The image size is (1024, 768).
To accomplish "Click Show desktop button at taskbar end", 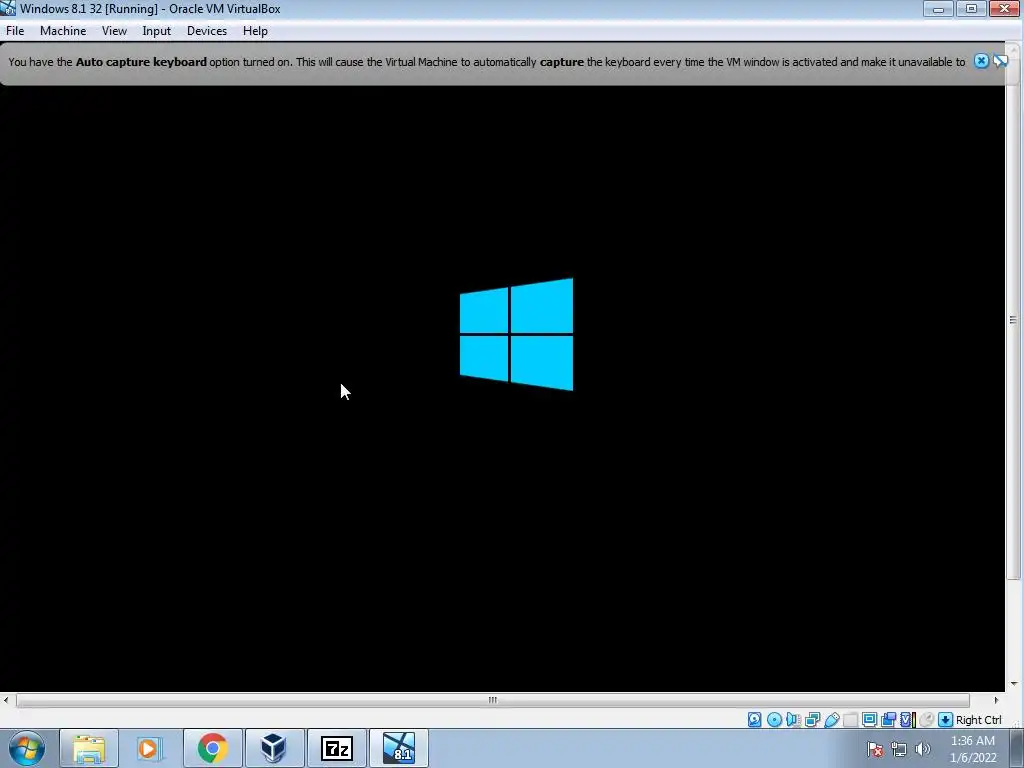I will click(1016, 749).
